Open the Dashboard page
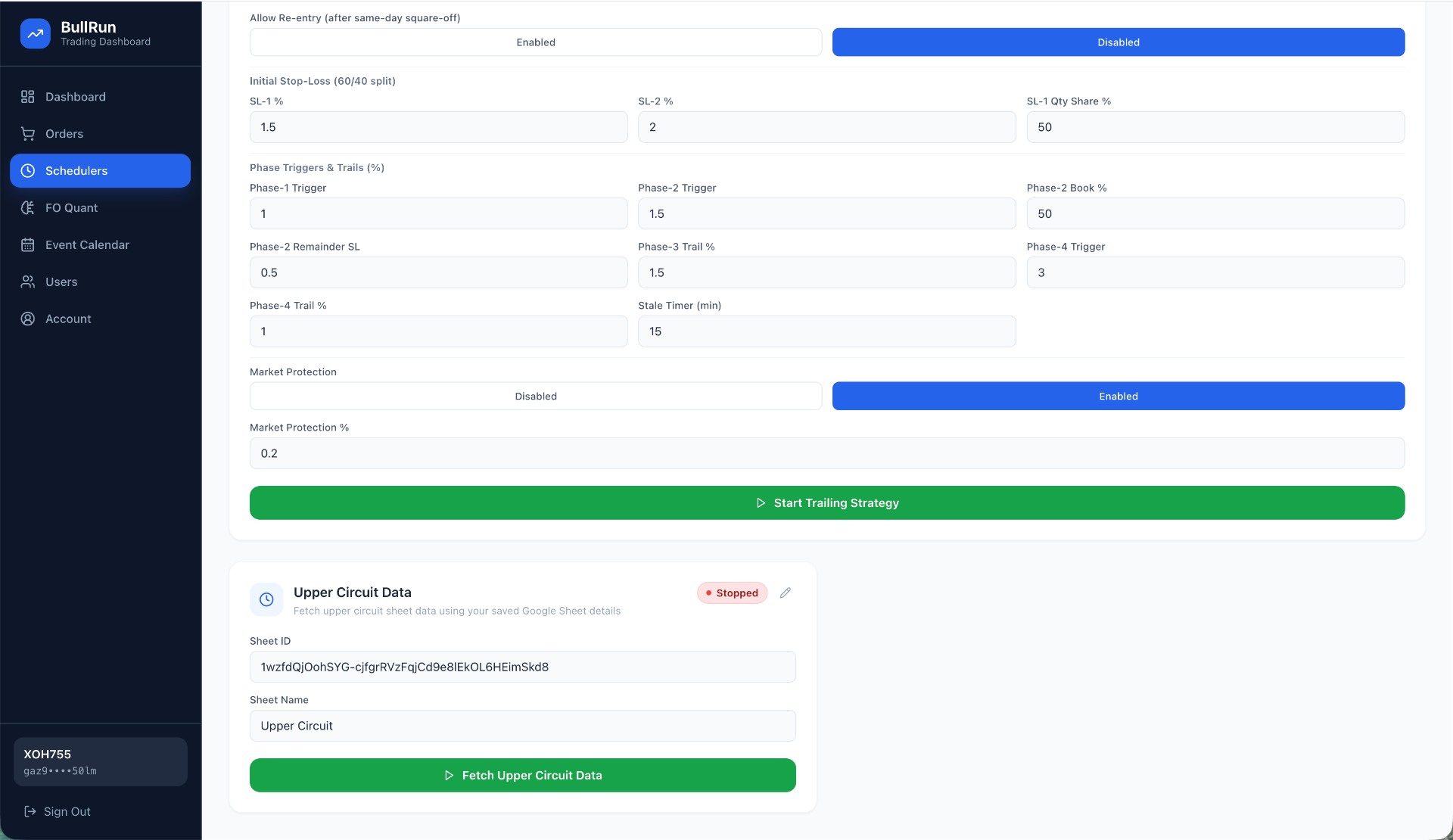 point(100,97)
